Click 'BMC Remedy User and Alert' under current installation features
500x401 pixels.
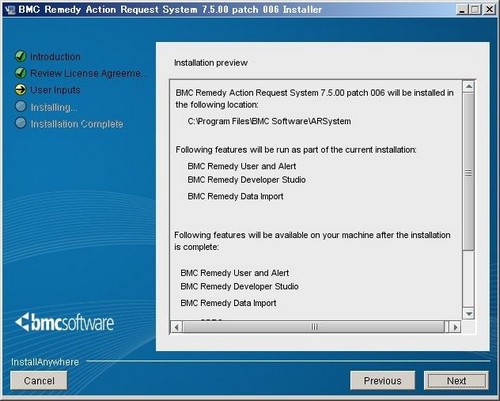[242, 166]
